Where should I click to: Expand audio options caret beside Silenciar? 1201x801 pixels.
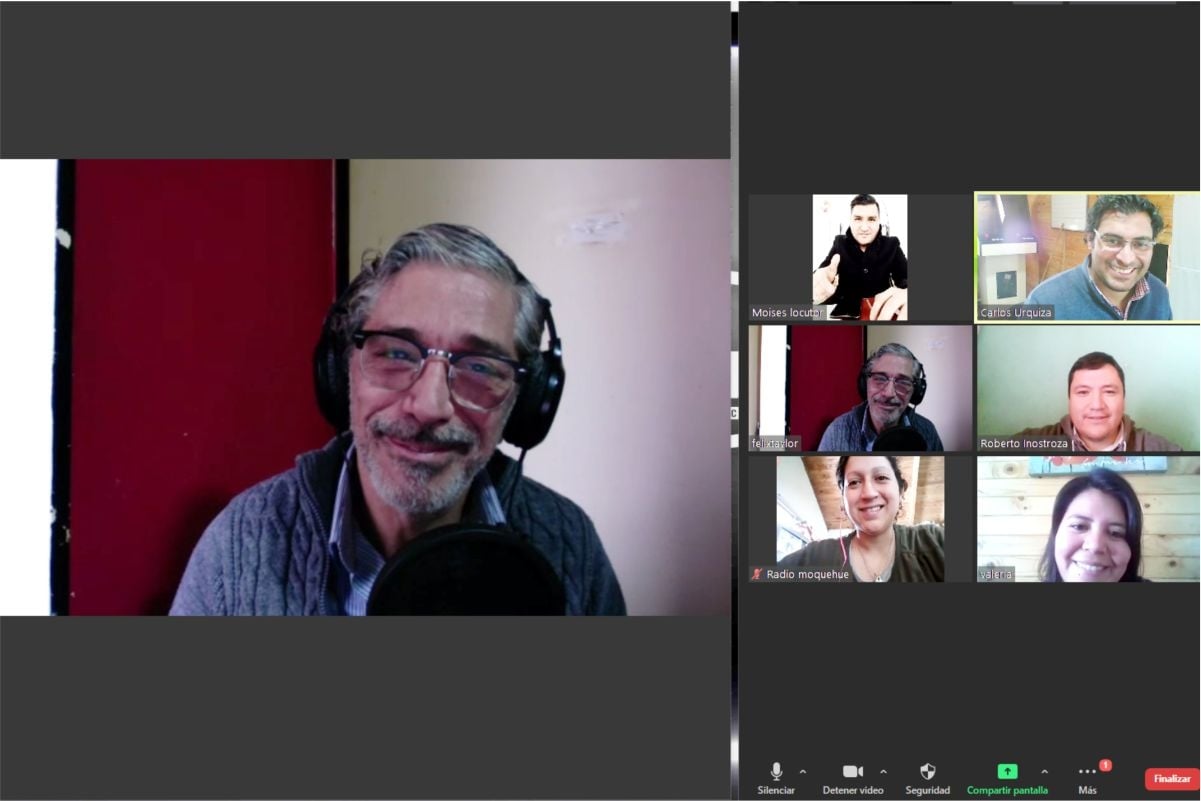point(803,771)
